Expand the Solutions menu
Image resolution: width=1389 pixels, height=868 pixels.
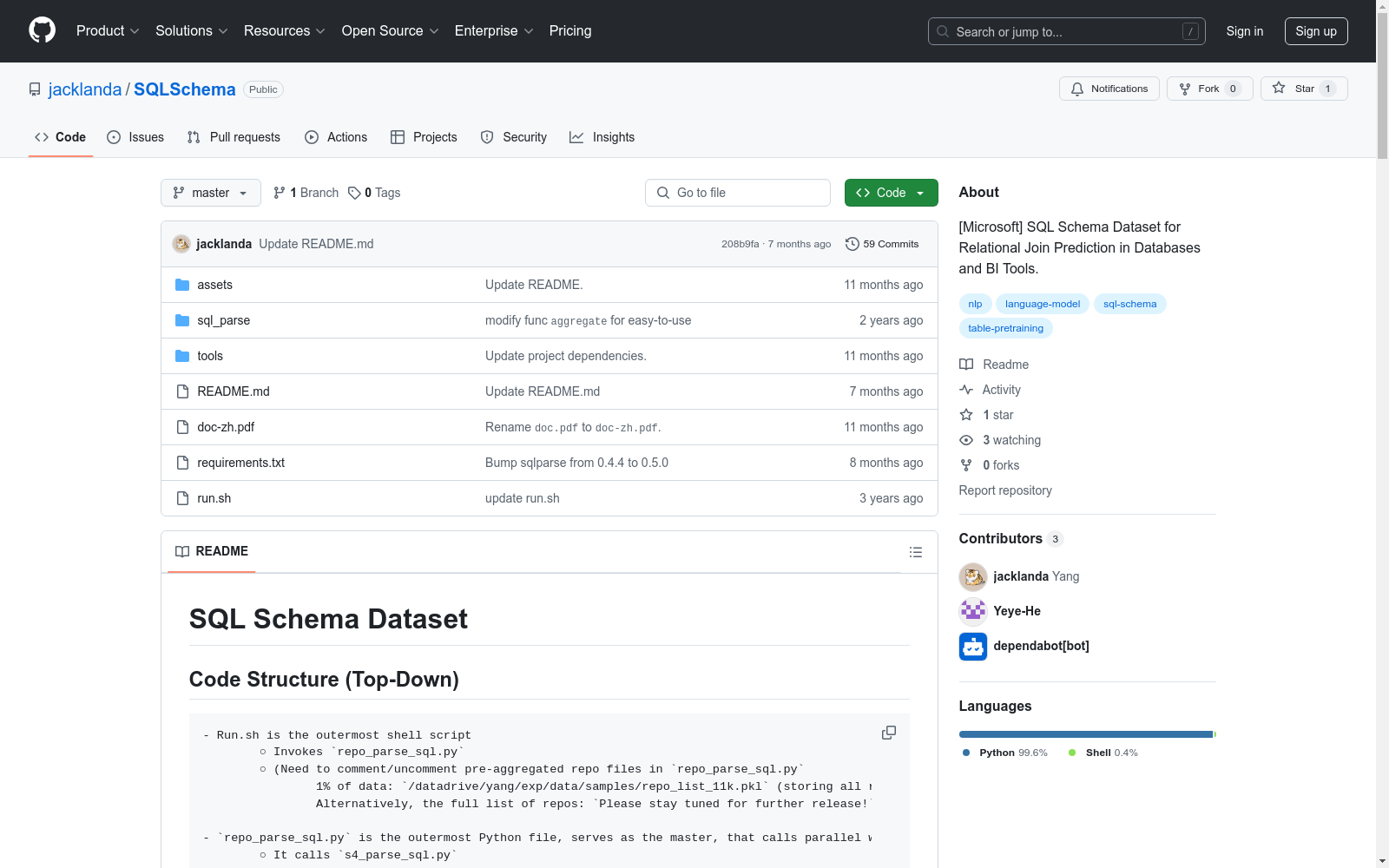(192, 31)
